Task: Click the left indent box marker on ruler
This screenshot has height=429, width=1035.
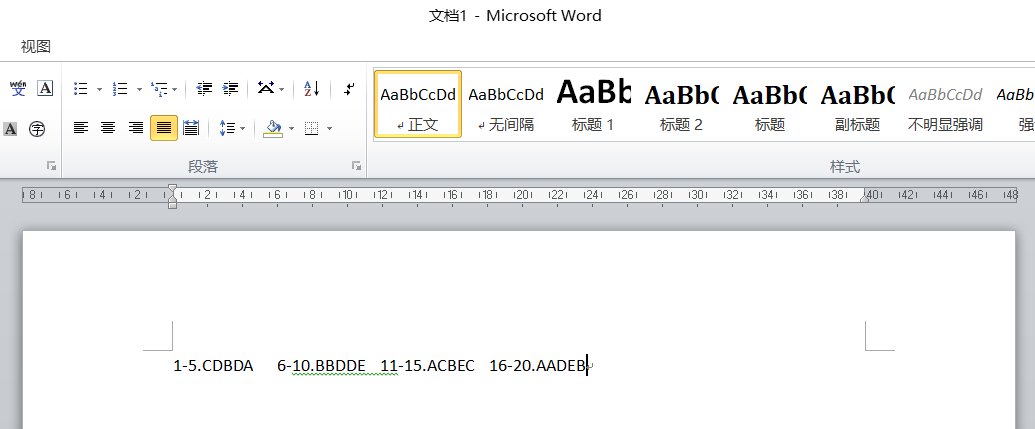Action: pos(172,205)
